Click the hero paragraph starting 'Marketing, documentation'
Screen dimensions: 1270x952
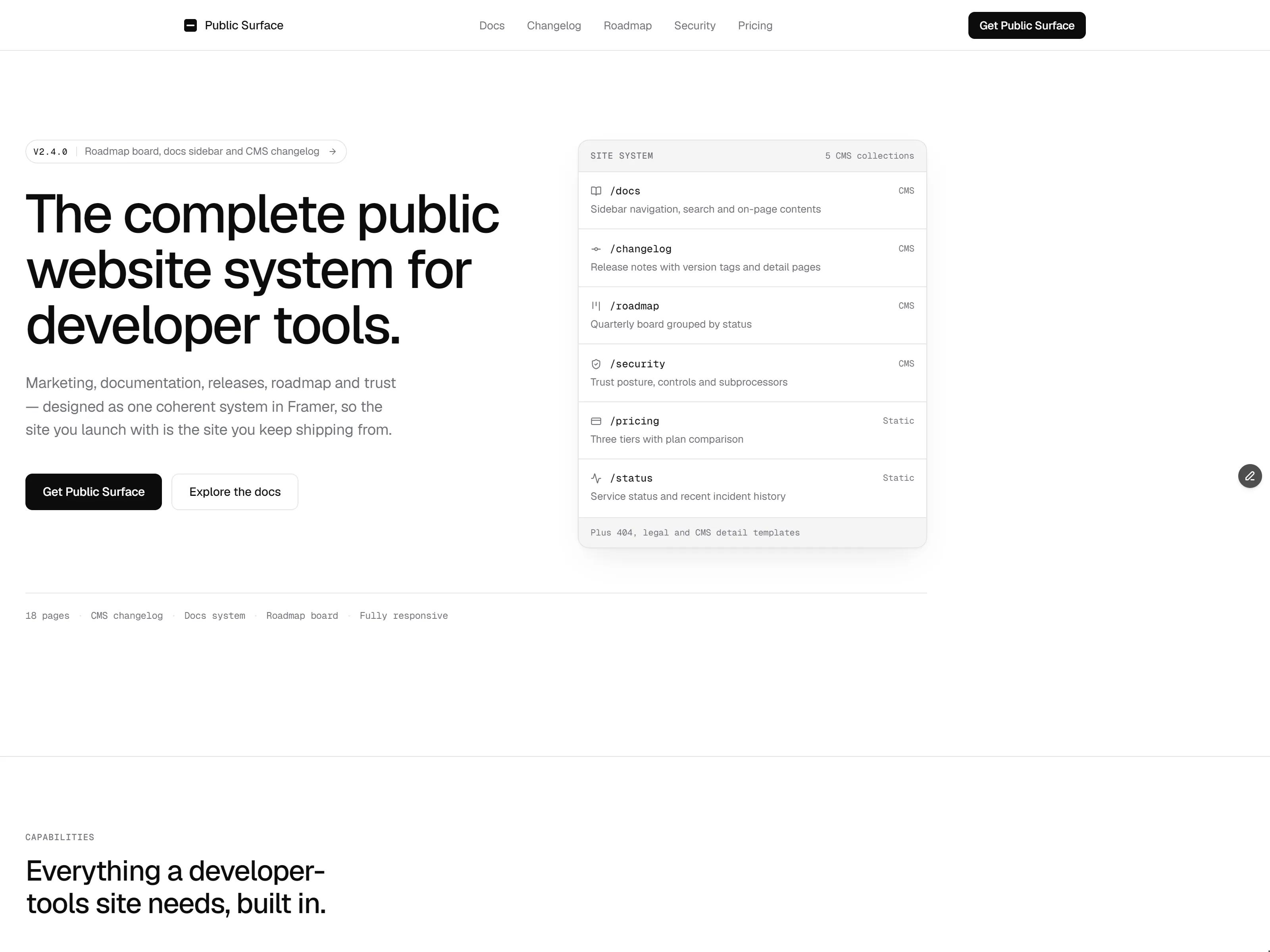tap(211, 406)
